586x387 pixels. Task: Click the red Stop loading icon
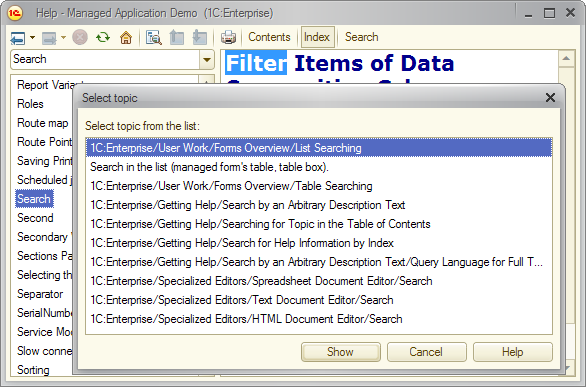80,37
